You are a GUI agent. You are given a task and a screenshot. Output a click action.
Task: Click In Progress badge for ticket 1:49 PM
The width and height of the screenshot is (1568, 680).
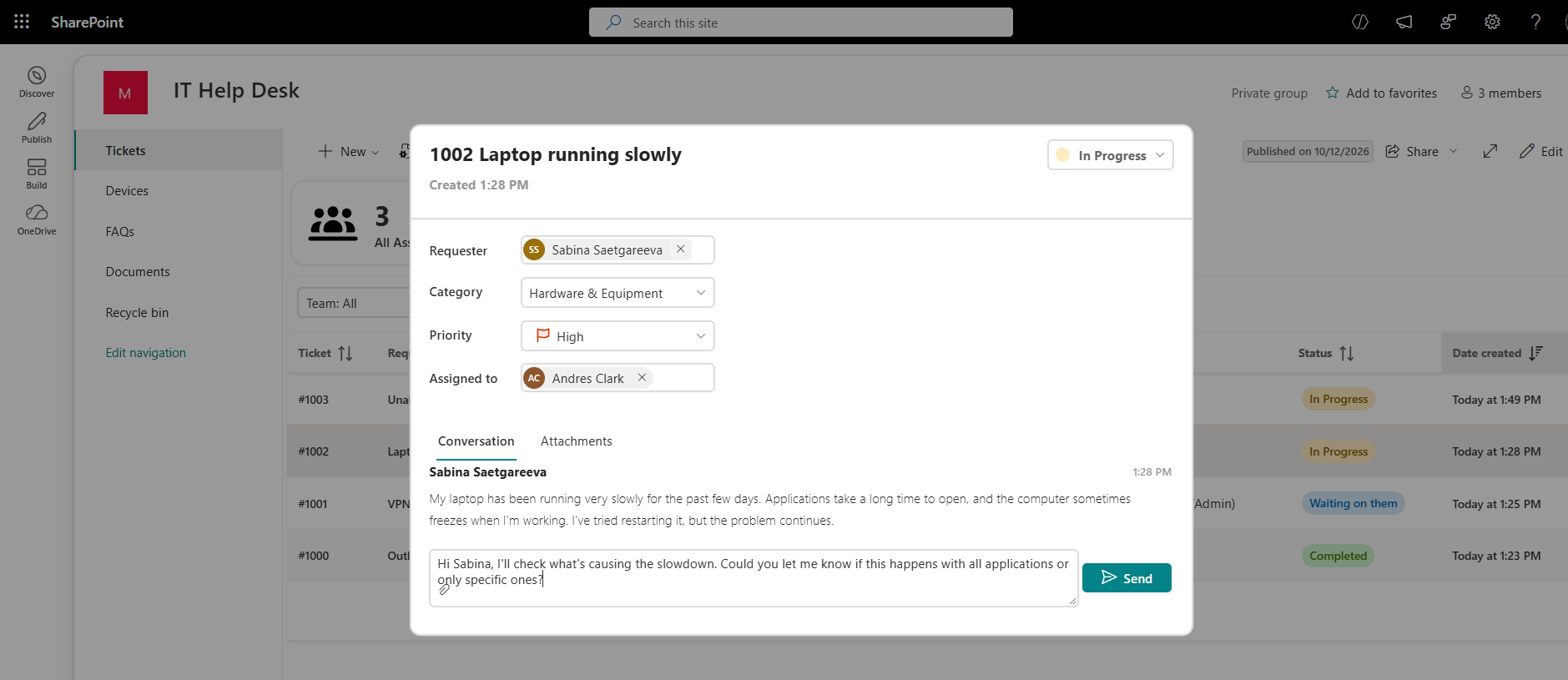[x=1338, y=399]
